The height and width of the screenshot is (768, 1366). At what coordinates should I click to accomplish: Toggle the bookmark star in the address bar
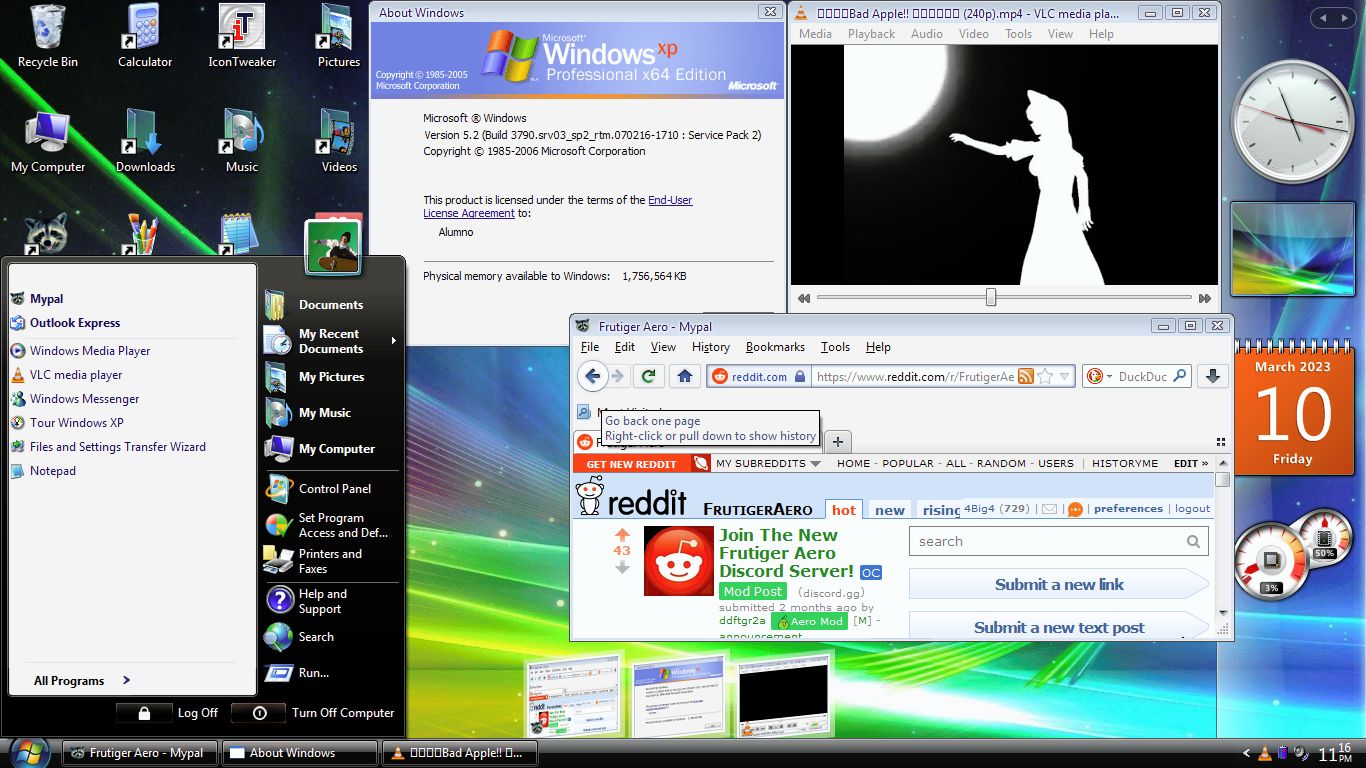coord(1045,376)
